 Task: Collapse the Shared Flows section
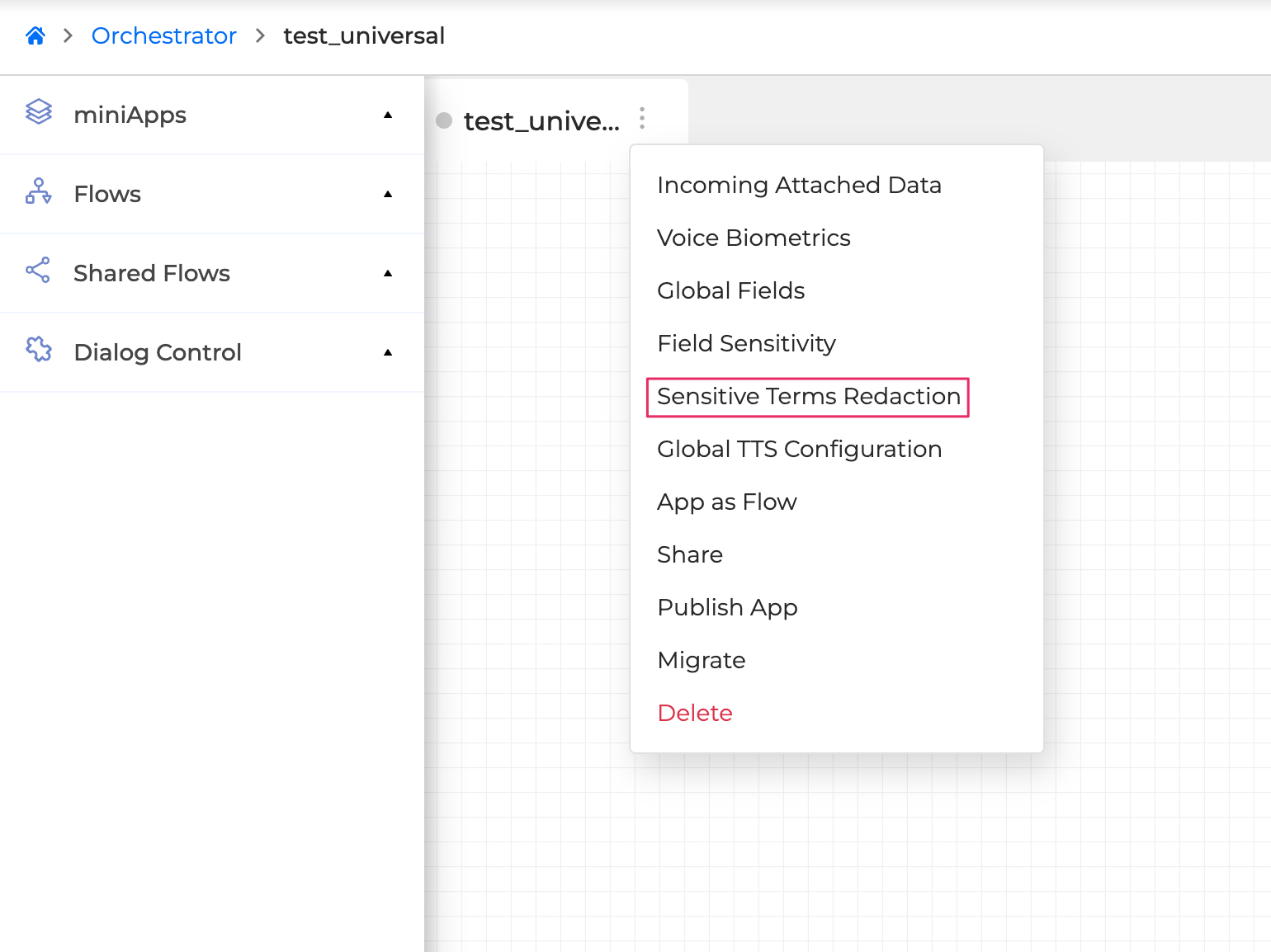(387, 274)
